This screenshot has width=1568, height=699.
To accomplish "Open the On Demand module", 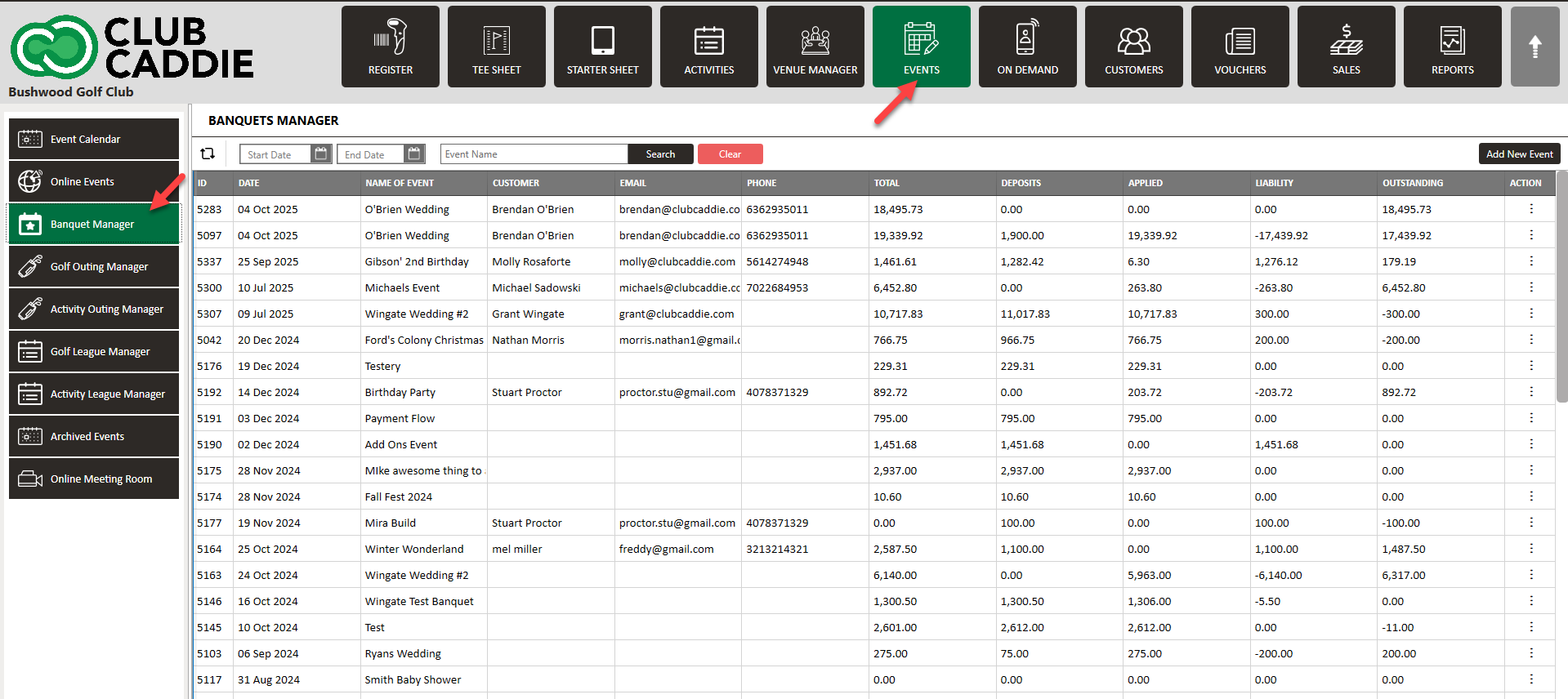I will pyautogui.click(x=1027, y=47).
